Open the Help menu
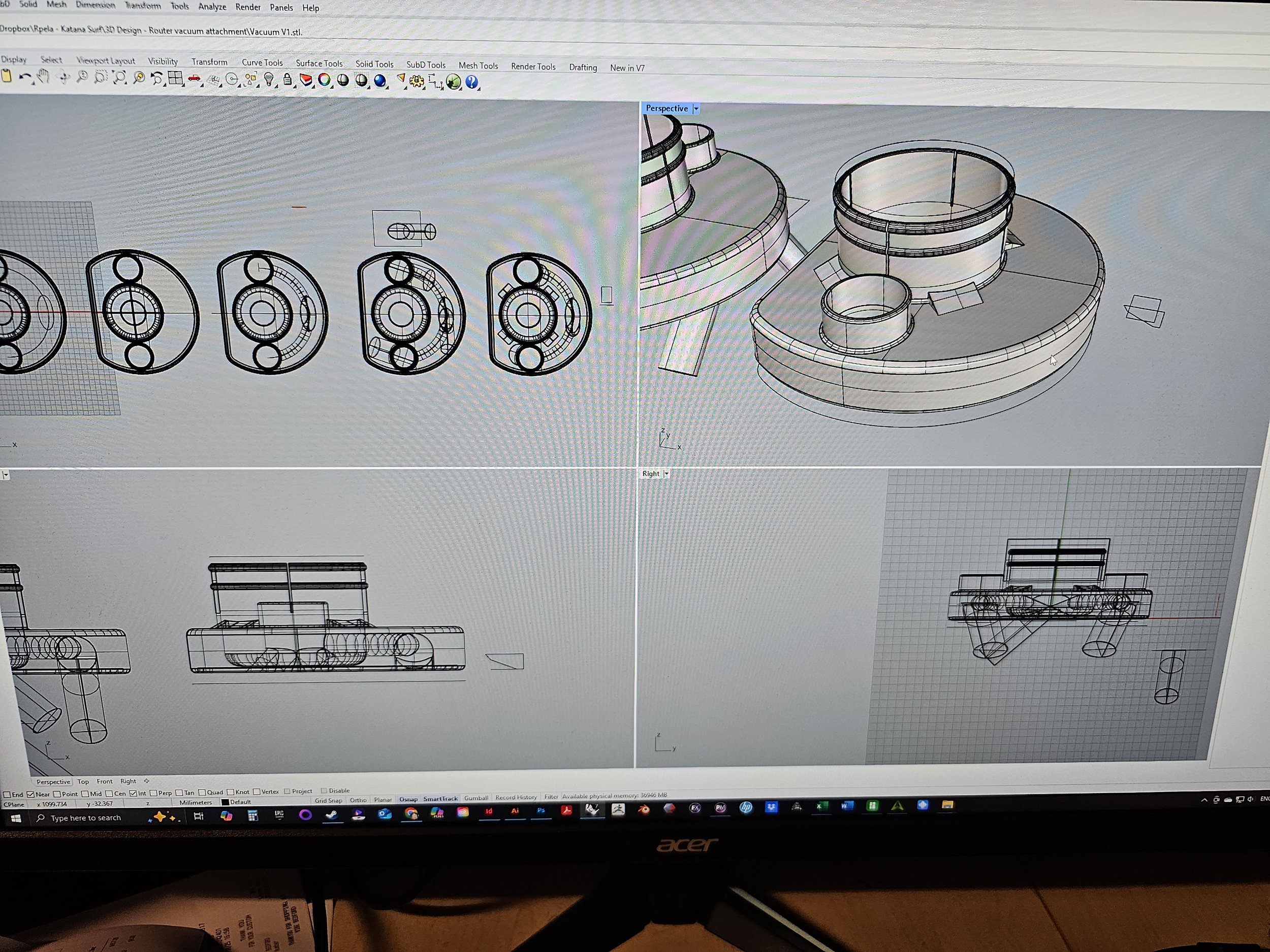This screenshot has width=1270, height=952. [x=310, y=8]
